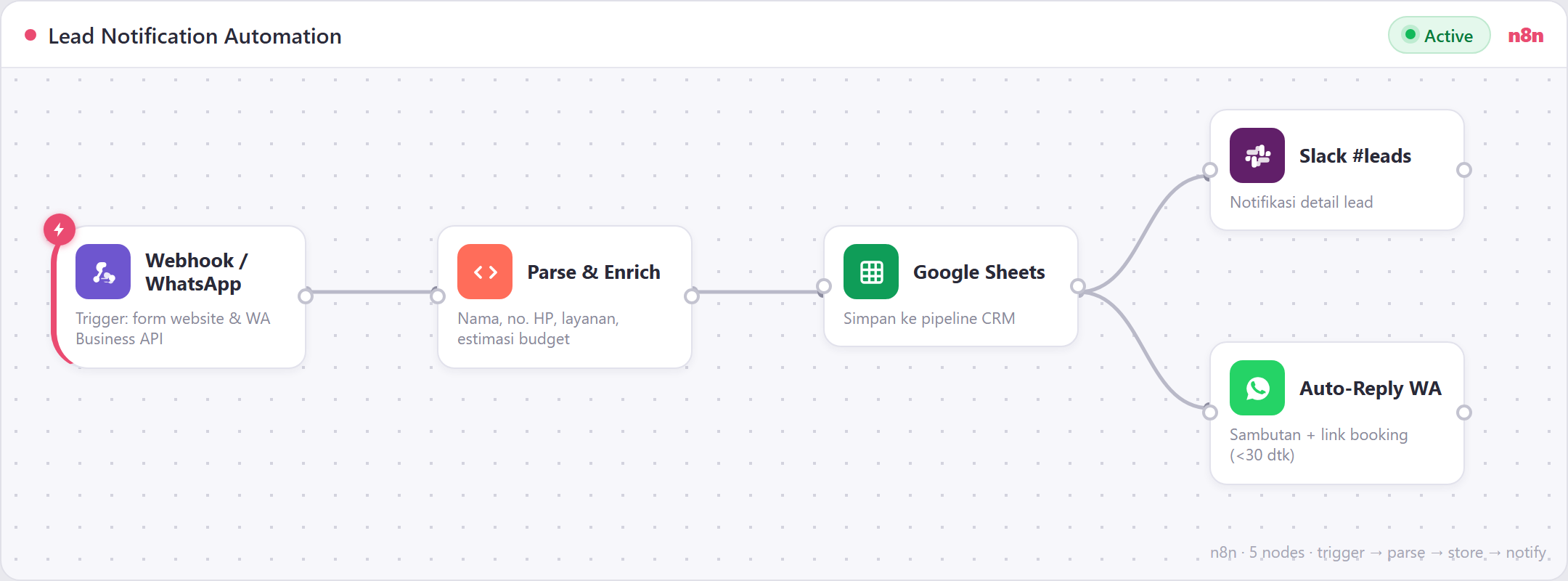Click 'Notifikasi detail lead' description

[x=1301, y=202]
